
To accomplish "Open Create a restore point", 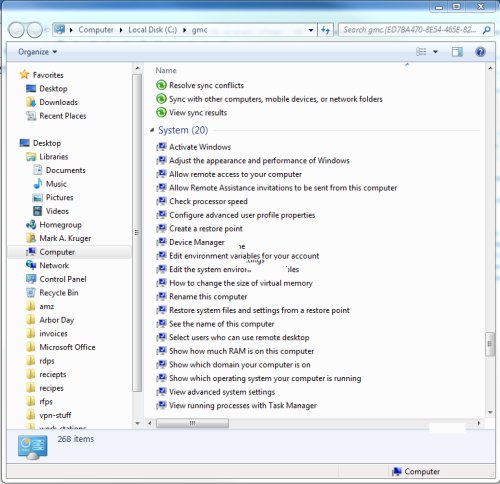I will [206, 229].
